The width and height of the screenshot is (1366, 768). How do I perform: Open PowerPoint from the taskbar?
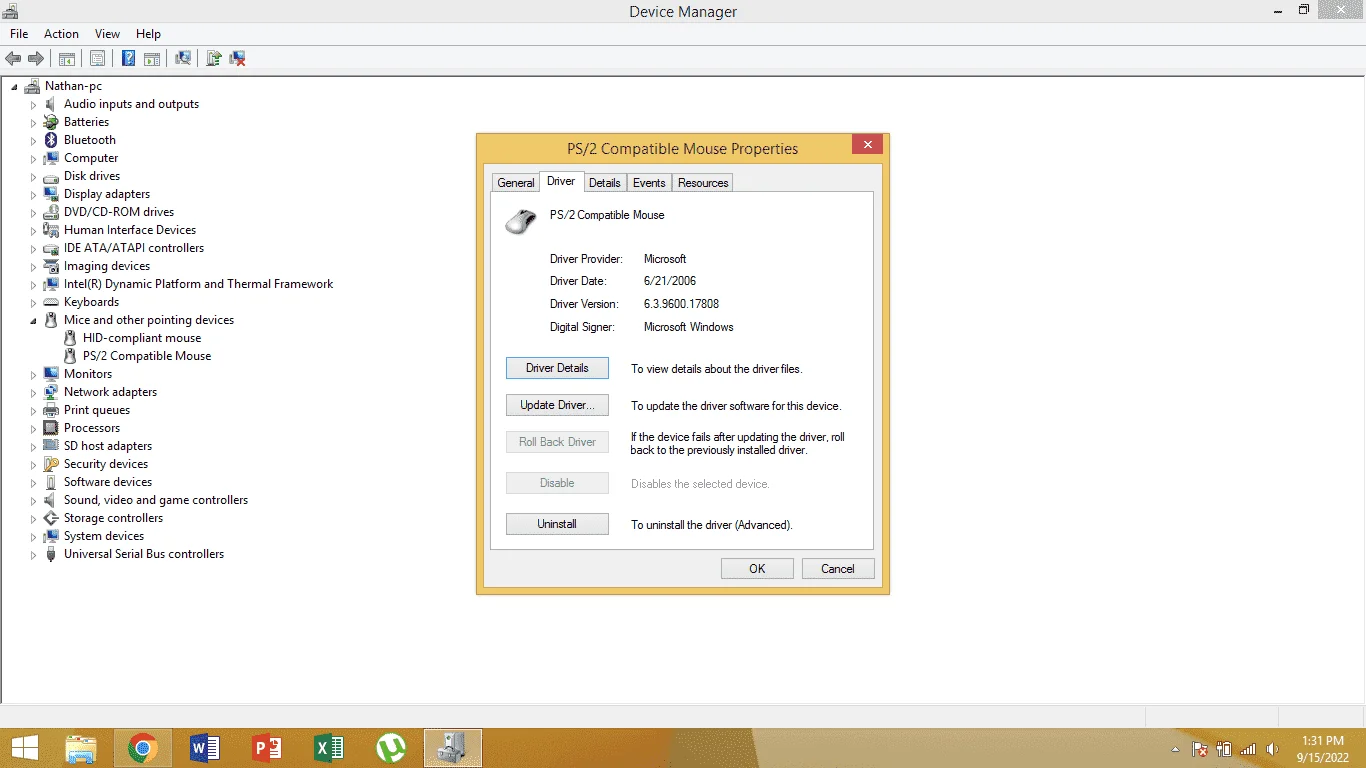coord(267,748)
